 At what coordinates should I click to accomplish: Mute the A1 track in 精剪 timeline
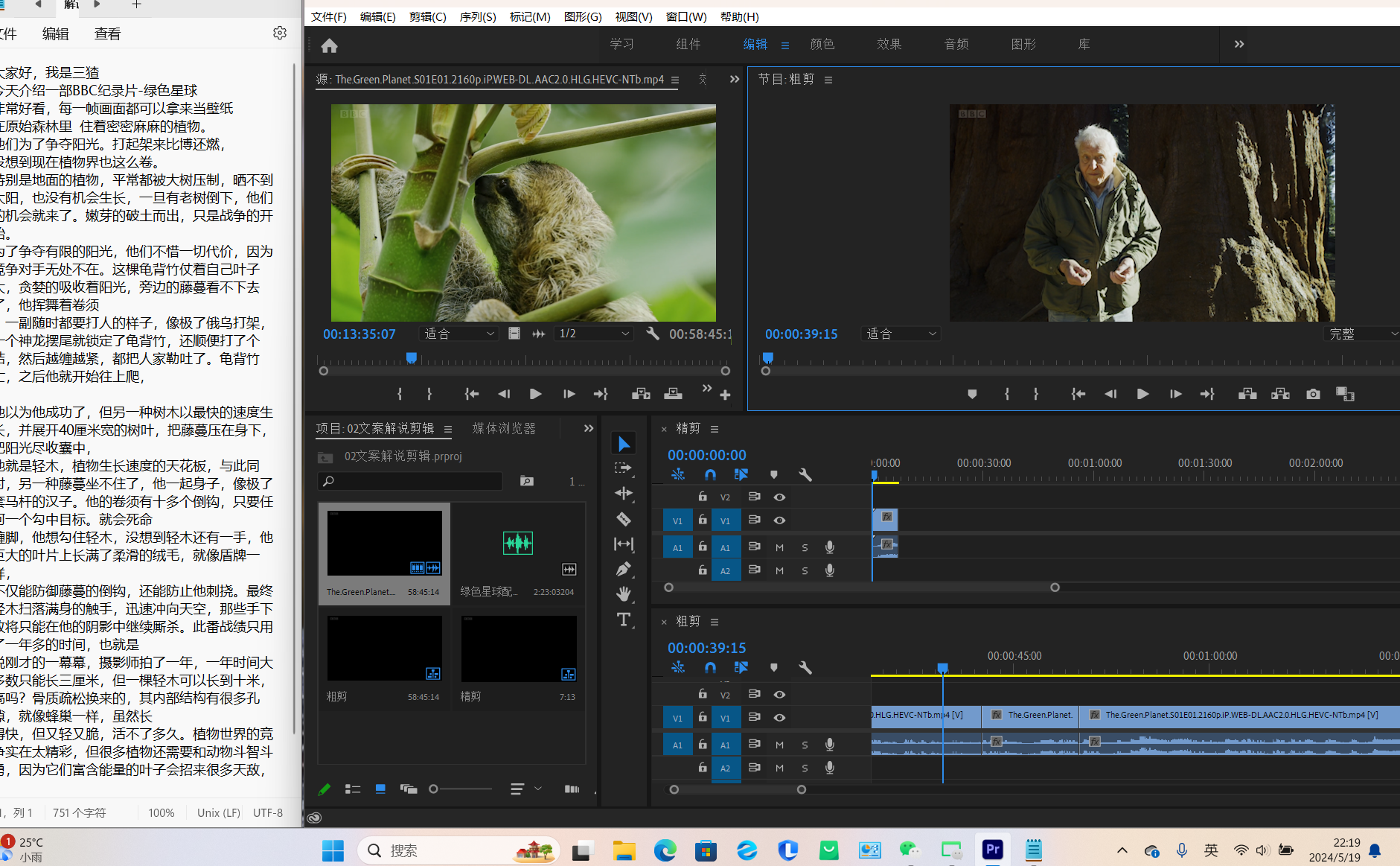779,547
